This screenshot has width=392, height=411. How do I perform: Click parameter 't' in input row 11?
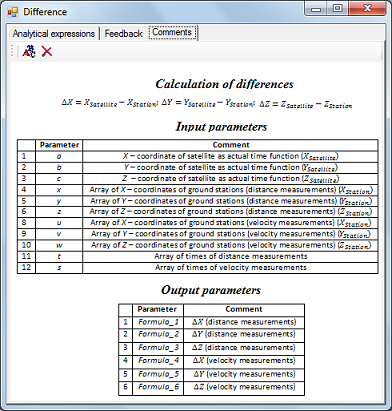click(x=59, y=256)
